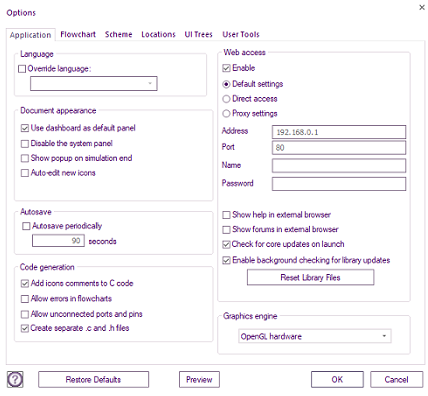Confirm settings with OK button
The image size is (428, 396).
tap(337, 379)
